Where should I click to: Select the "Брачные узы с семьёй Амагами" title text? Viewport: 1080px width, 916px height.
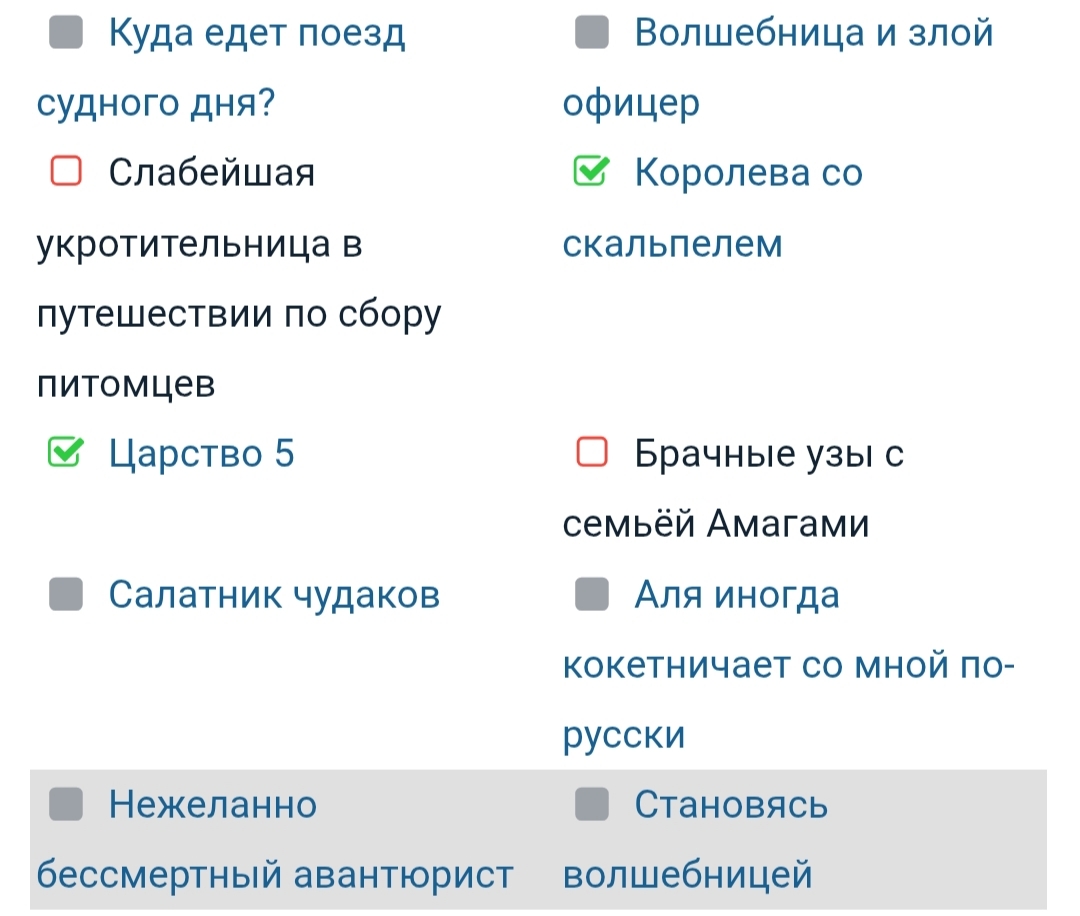coord(768,455)
